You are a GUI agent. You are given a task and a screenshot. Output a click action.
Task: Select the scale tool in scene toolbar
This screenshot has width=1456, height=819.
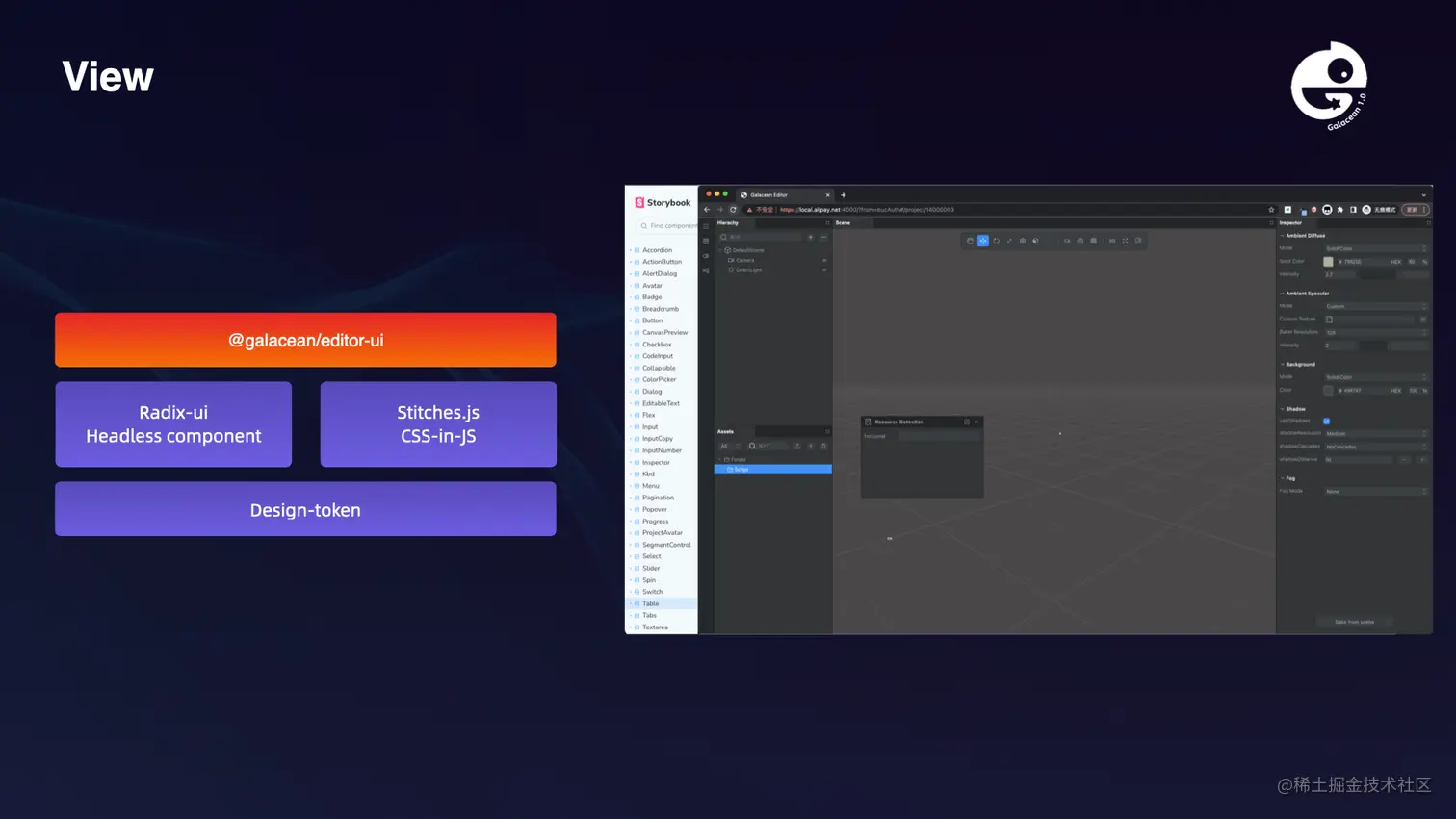[1009, 241]
